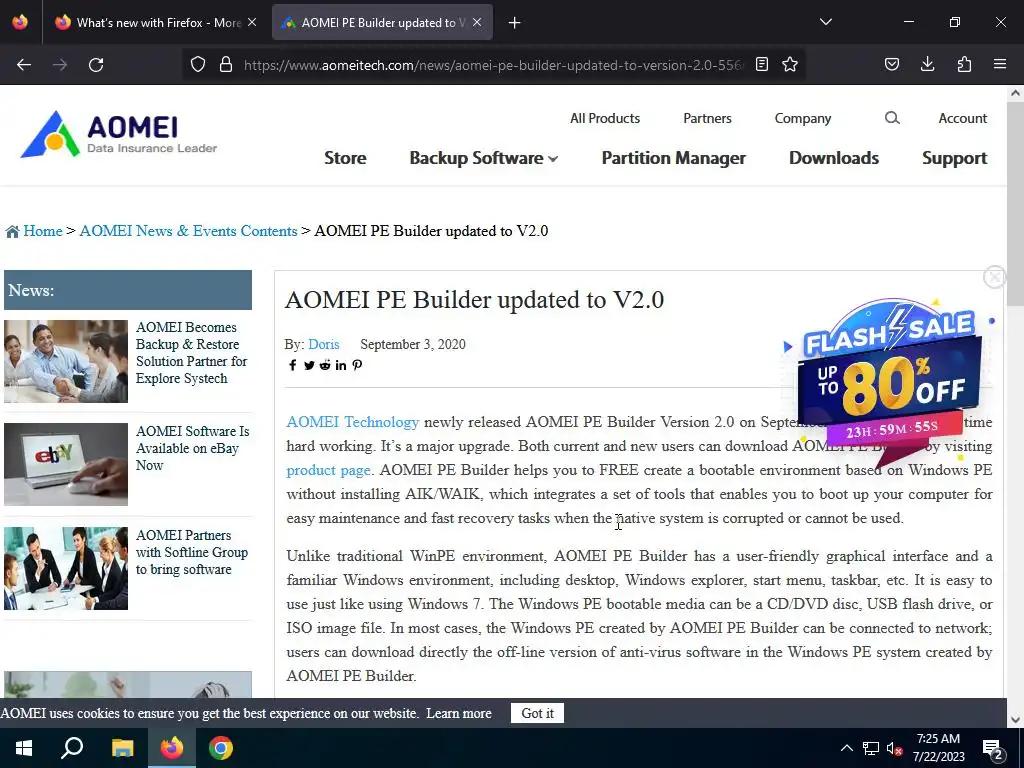
Task: Open the AOMEI Technology link
Action: (353, 422)
